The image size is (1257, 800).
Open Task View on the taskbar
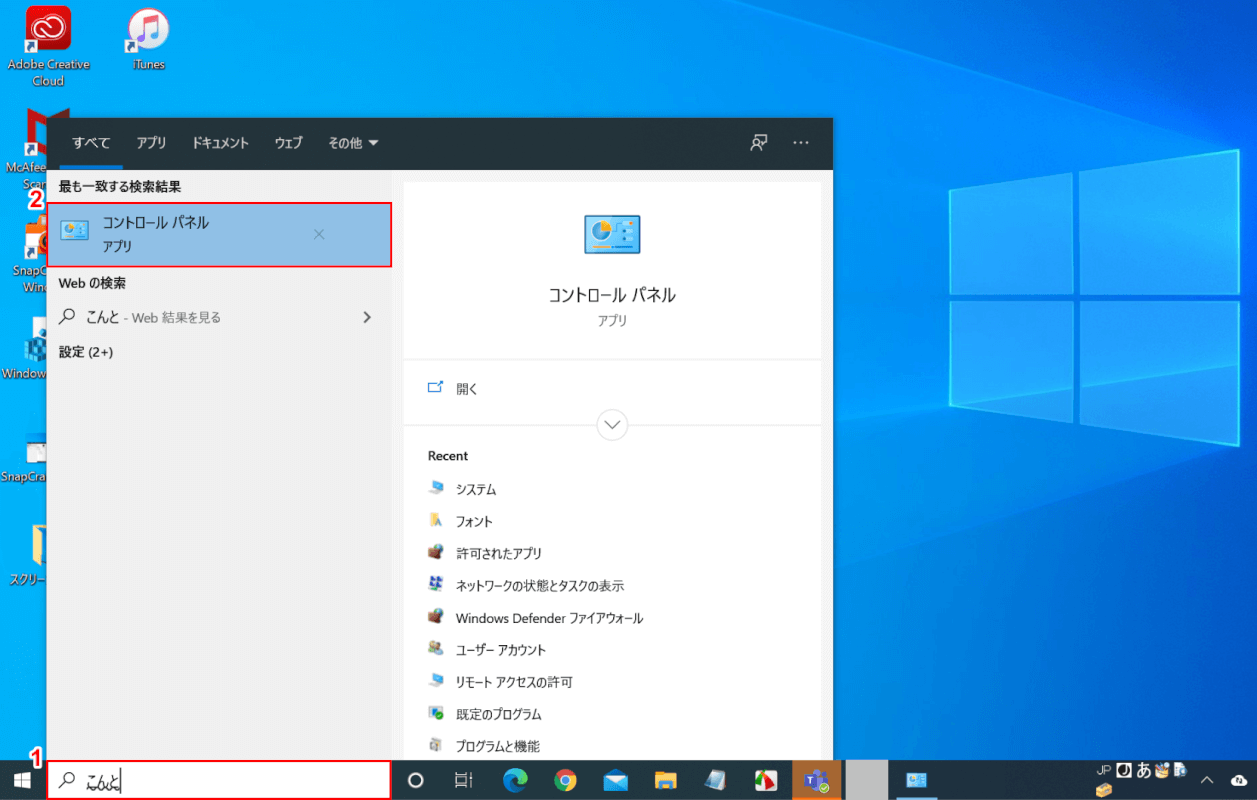tap(463, 780)
